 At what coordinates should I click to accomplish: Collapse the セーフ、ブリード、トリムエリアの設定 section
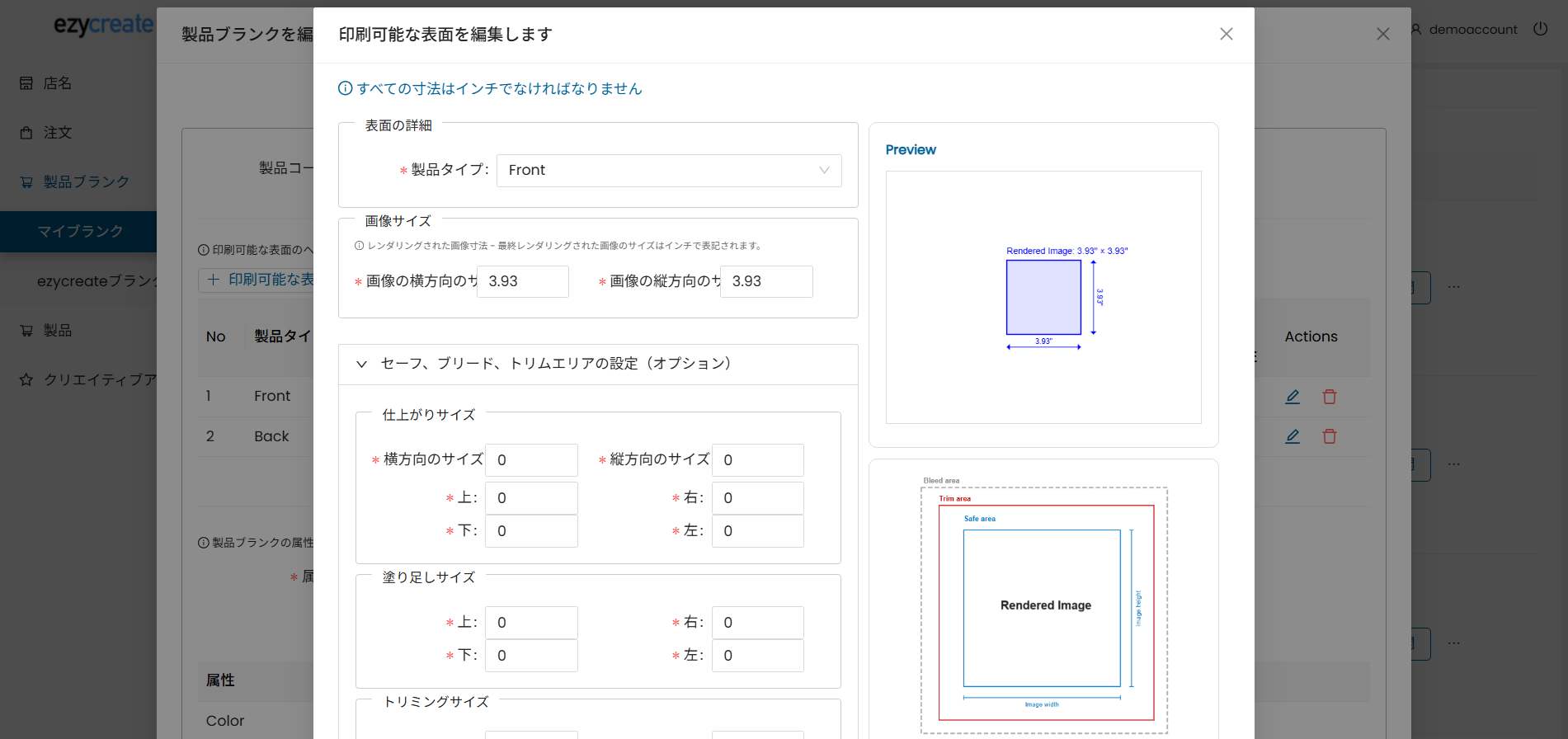point(361,364)
